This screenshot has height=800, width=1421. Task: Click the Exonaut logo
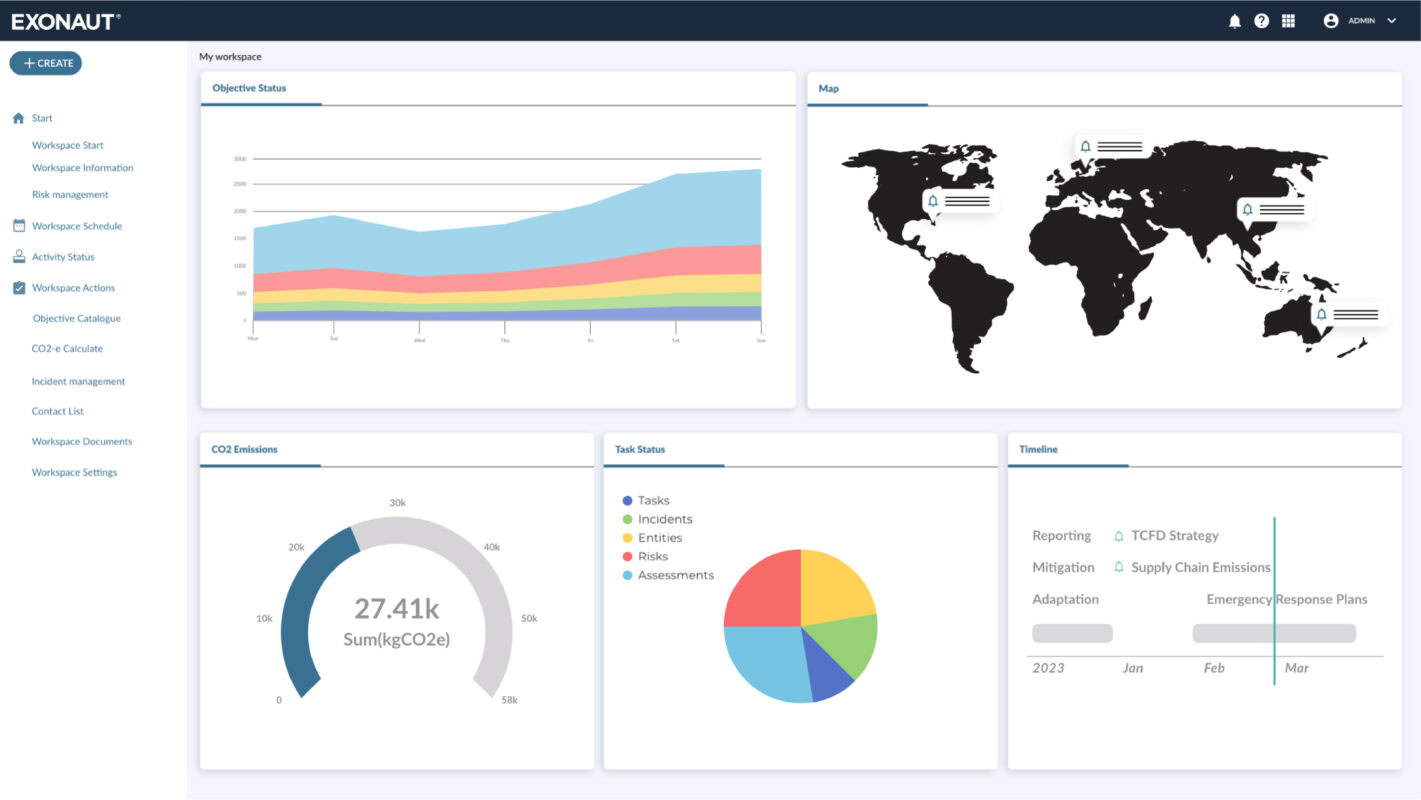66,21
